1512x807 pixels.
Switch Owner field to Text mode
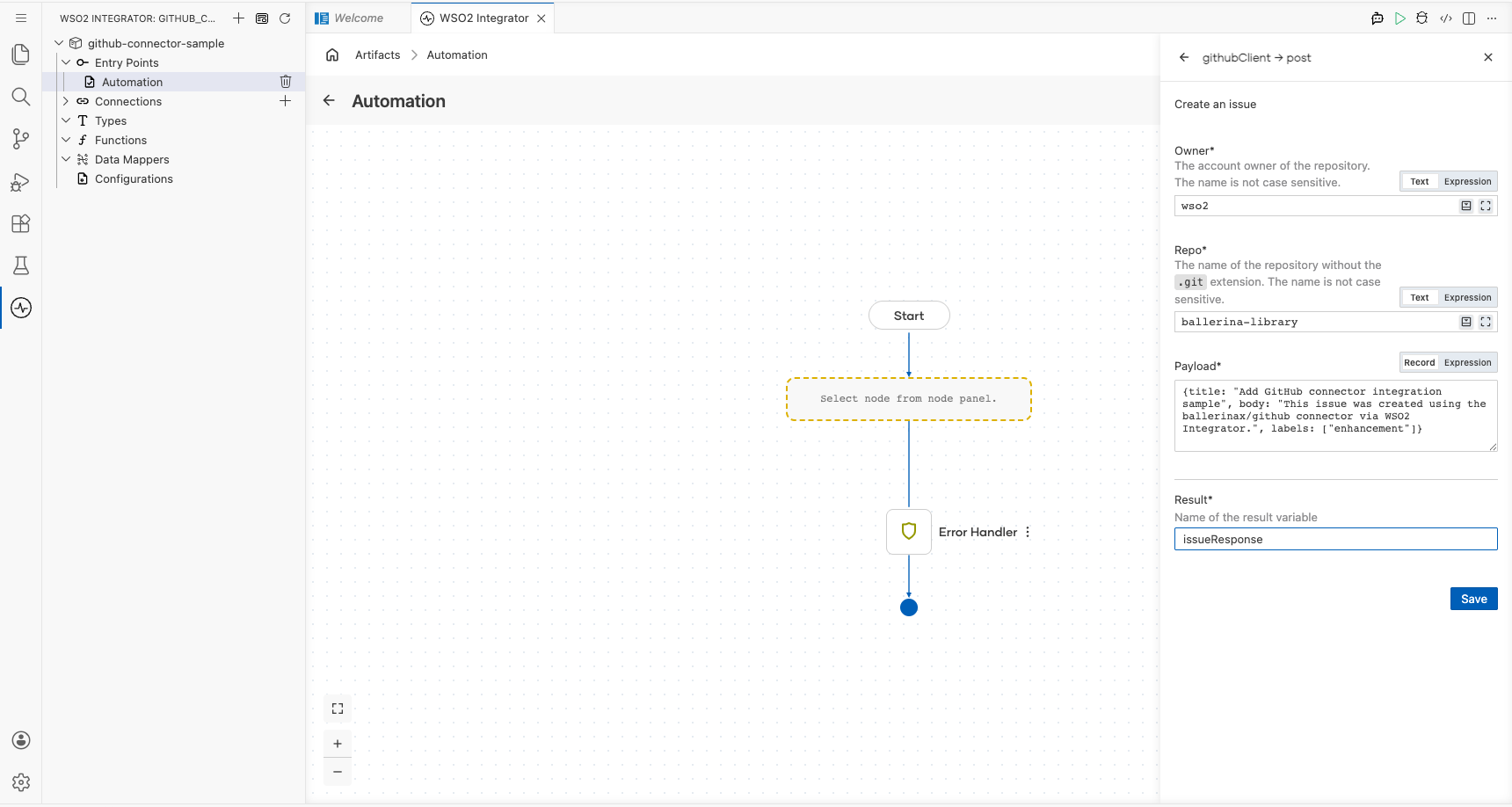1420,181
